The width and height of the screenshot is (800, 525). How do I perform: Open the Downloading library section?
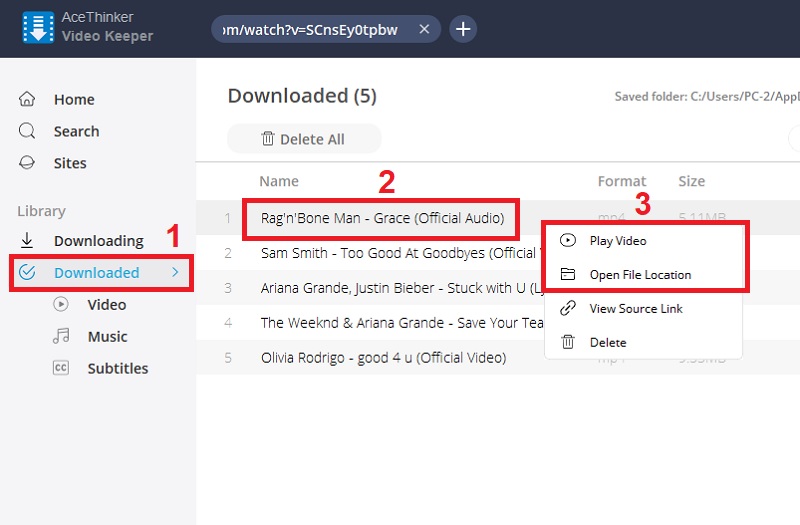(x=98, y=241)
